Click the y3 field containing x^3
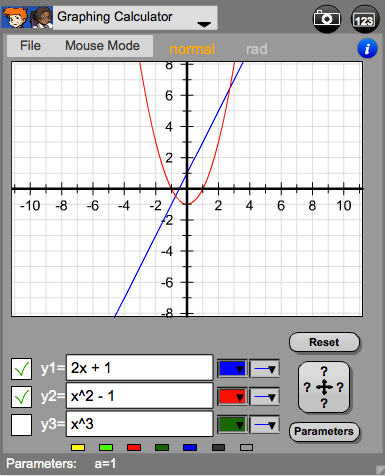The height and width of the screenshot is (476, 385). point(140,424)
